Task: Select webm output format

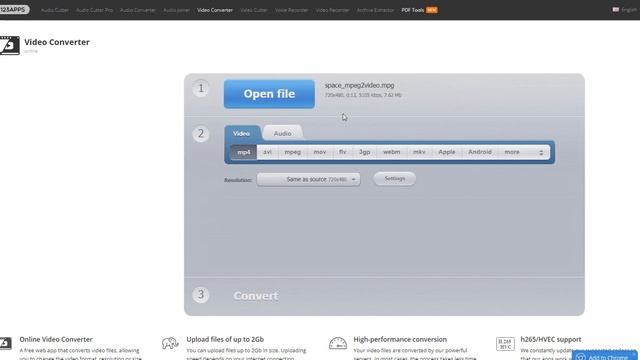Action: pyautogui.click(x=391, y=152)
